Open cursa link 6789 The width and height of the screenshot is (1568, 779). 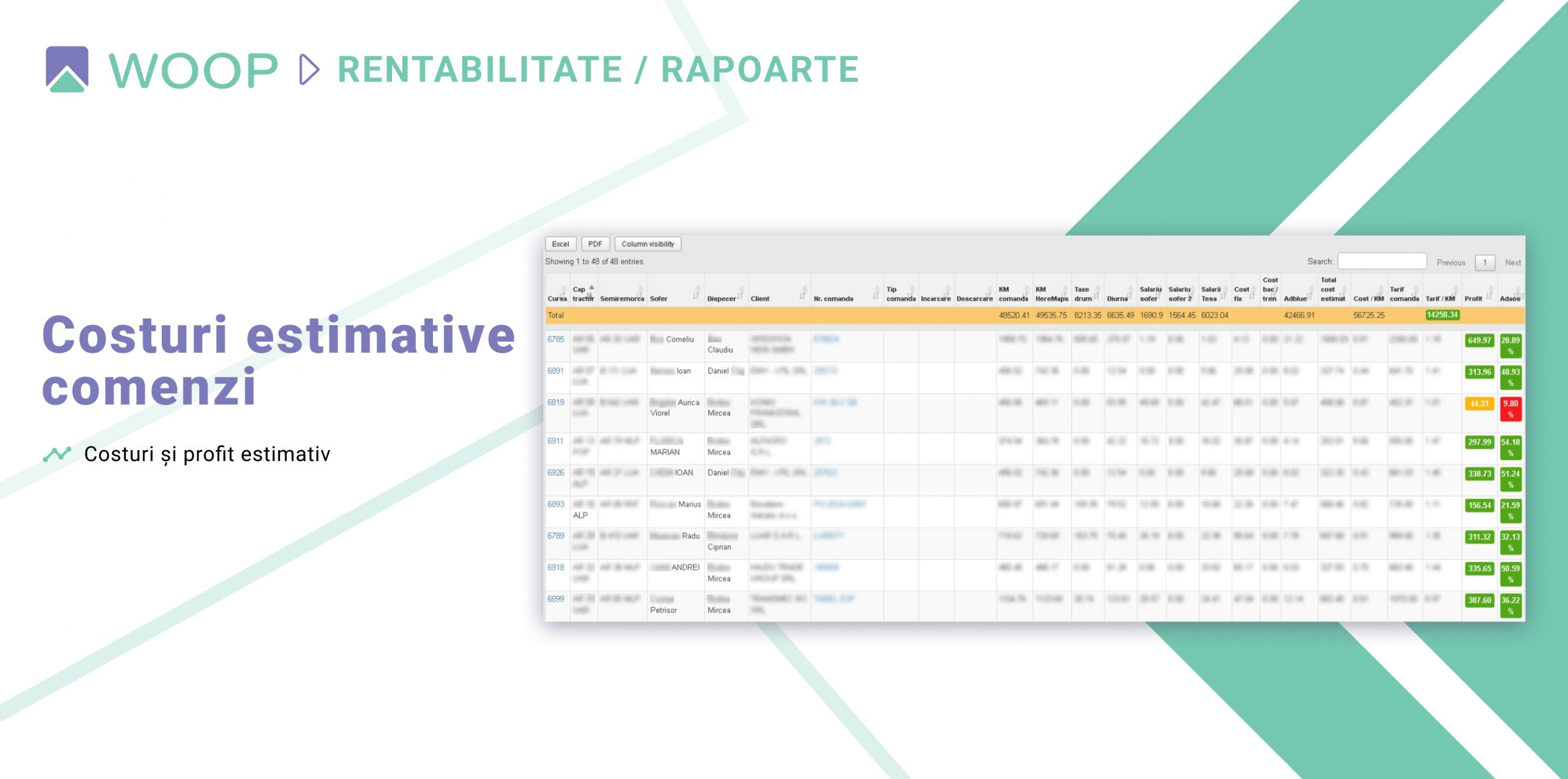pyautogui.click(x=556, y=536)
